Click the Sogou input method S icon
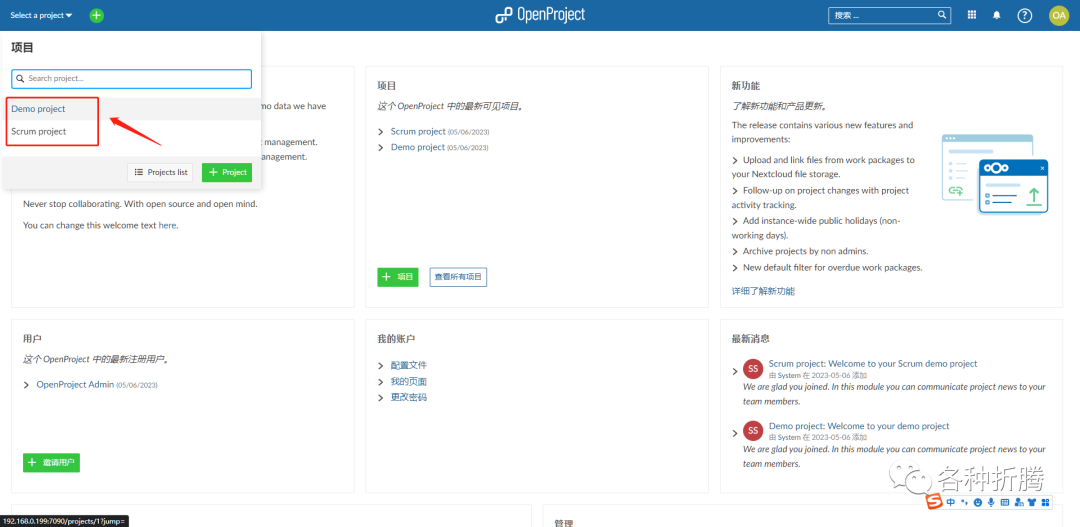 [x=934, y=502]
